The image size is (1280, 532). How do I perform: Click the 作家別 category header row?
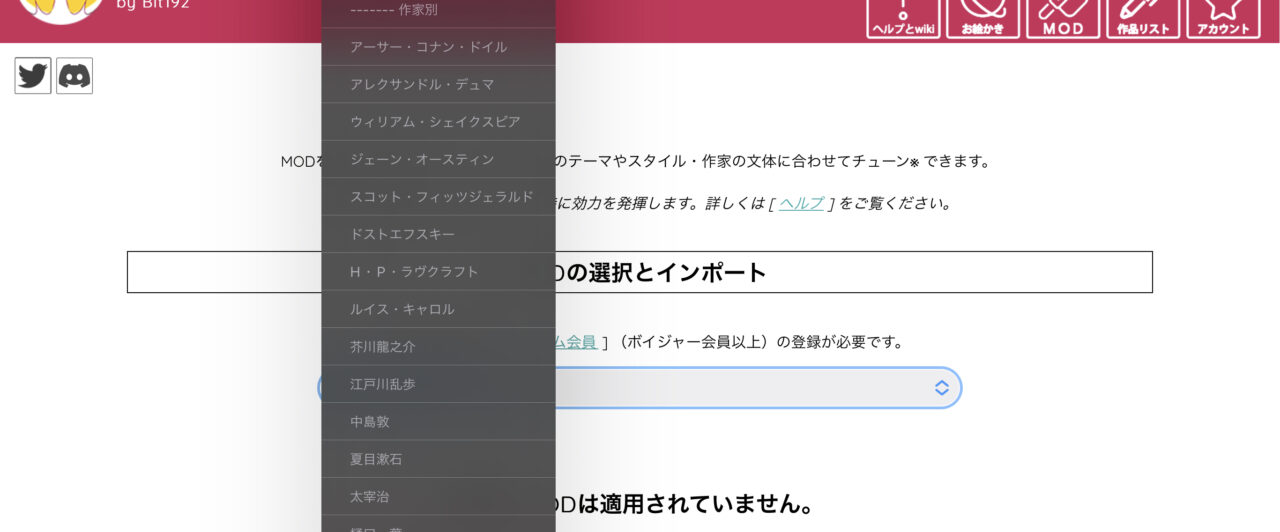[438, 12]
